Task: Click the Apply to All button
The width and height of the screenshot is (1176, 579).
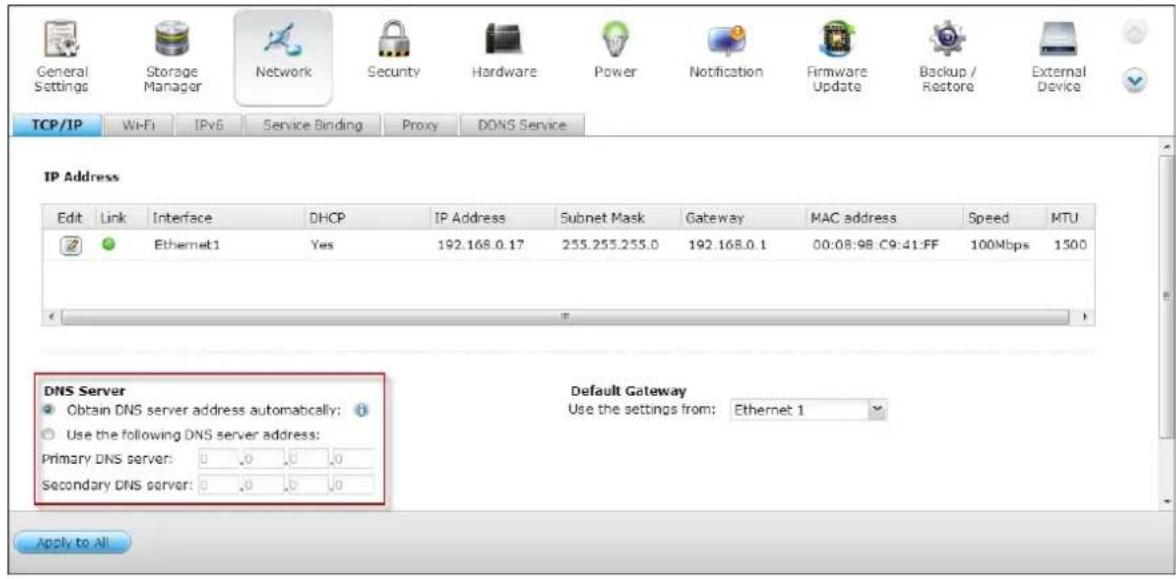Action: tap(72, 543)
